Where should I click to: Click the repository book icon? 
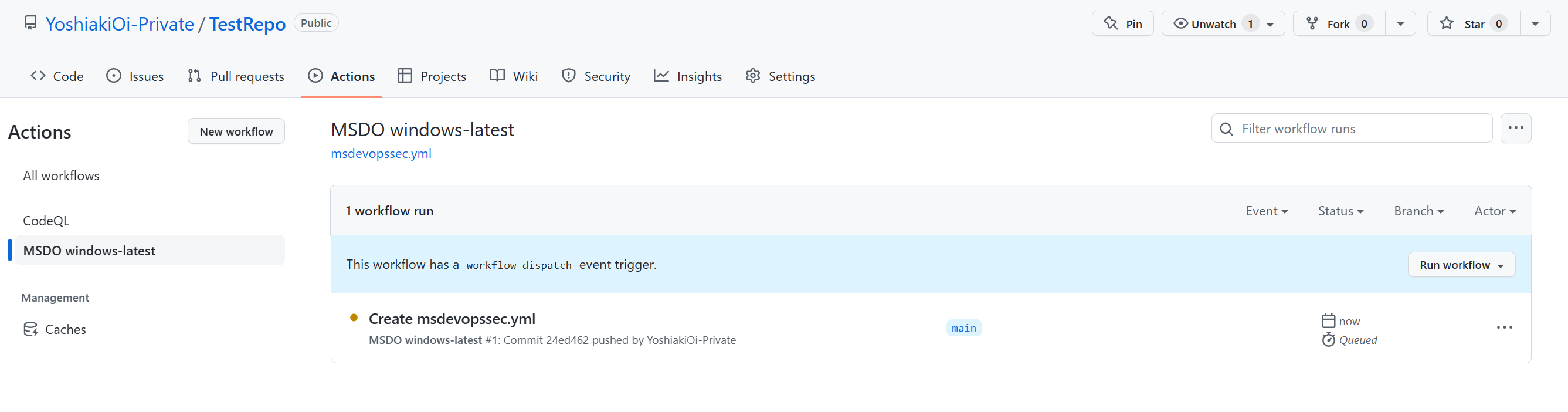pos(30,22)
